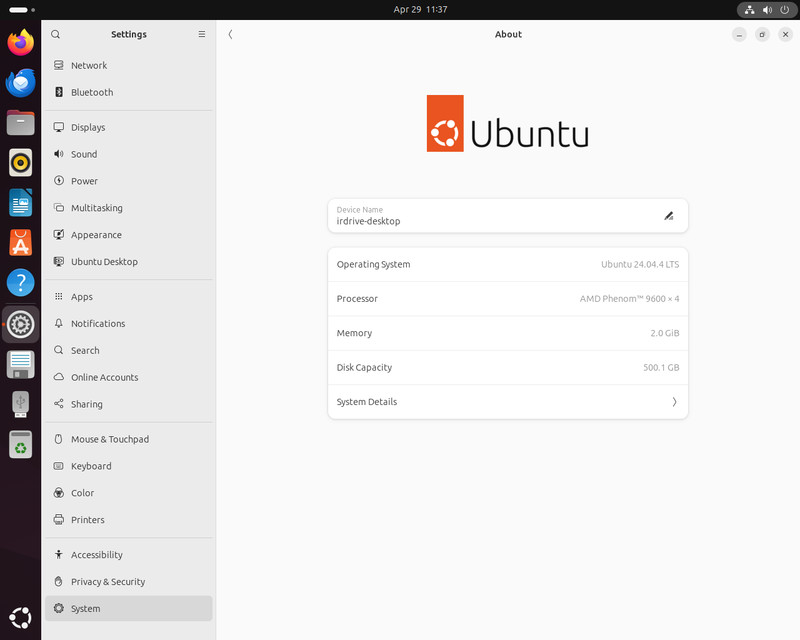Select Keyboard settings
The image size is (800, 640).
129,465
